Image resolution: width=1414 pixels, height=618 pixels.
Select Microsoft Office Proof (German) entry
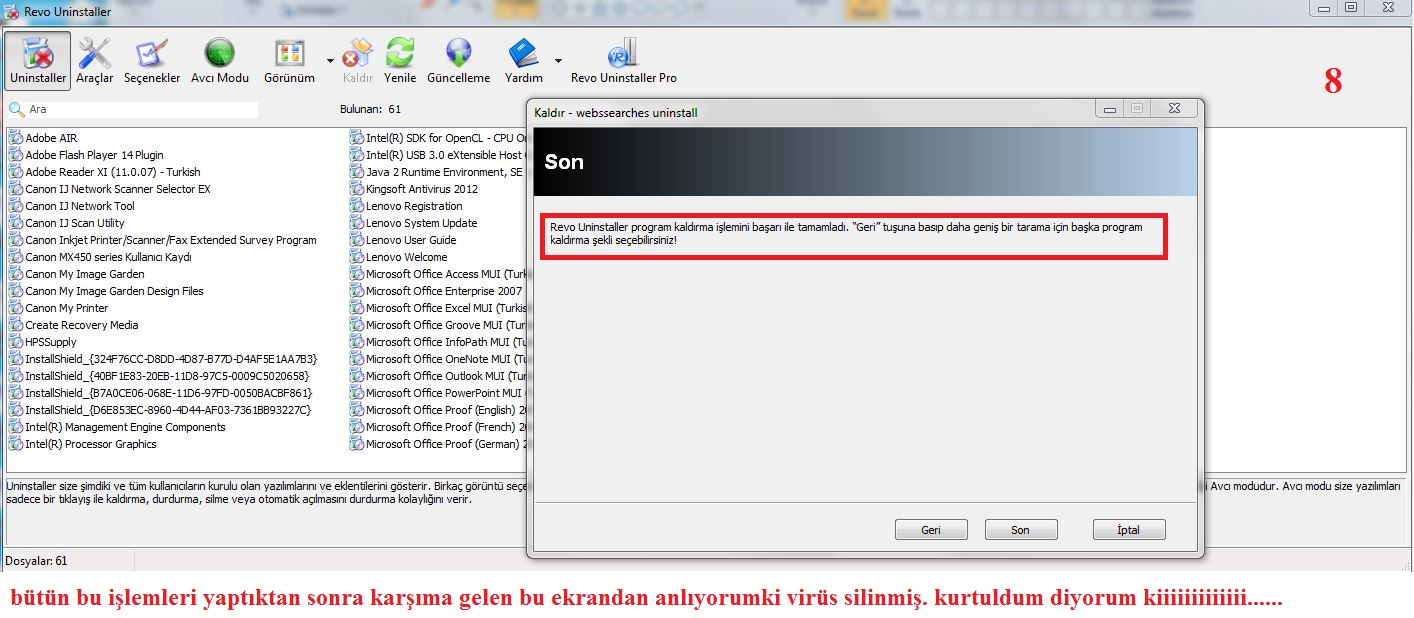438,444
